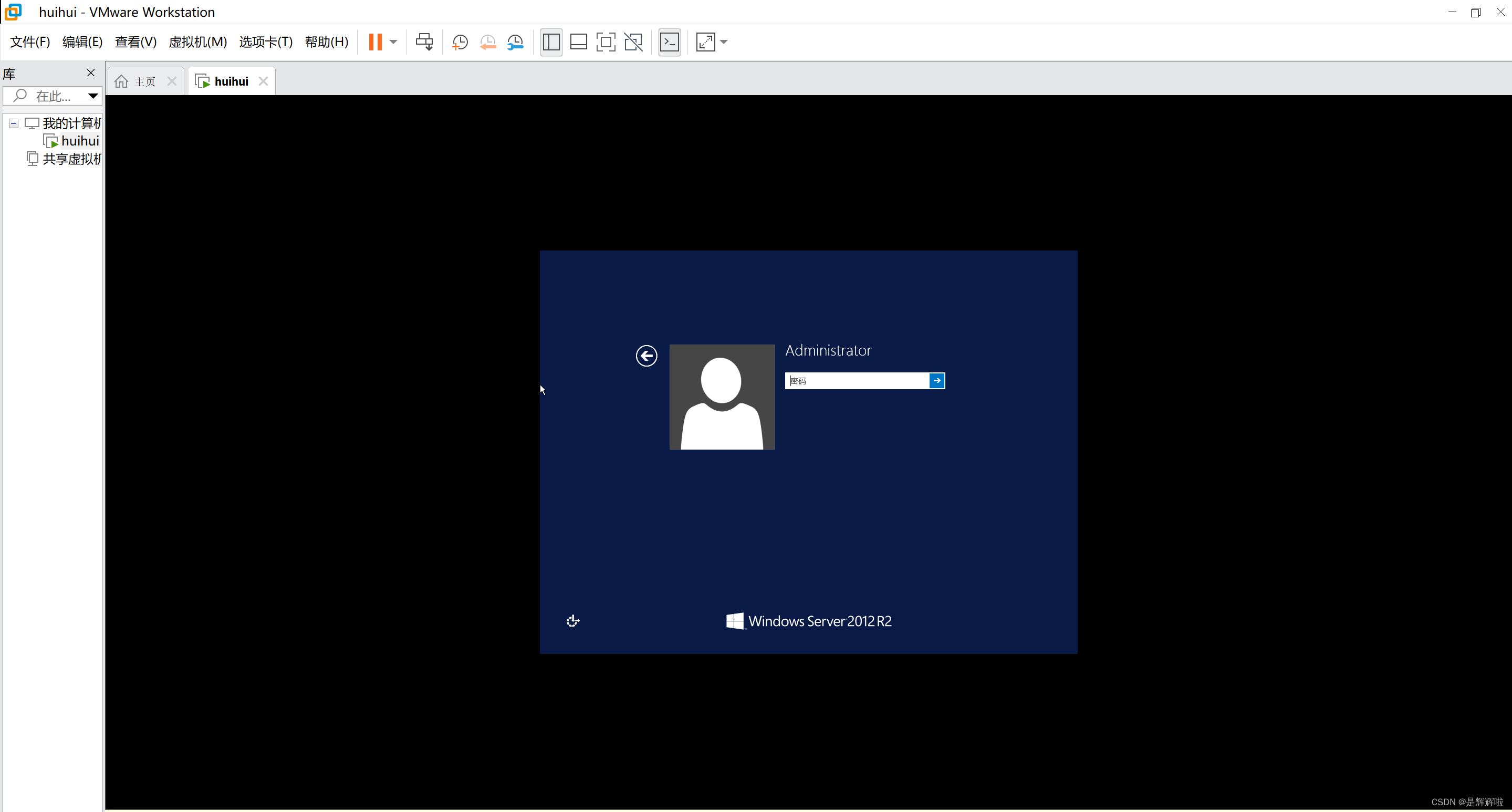Submit password with the arrow button
Image resolution: width=1512 pixels, height=812 pixels.
937,380
